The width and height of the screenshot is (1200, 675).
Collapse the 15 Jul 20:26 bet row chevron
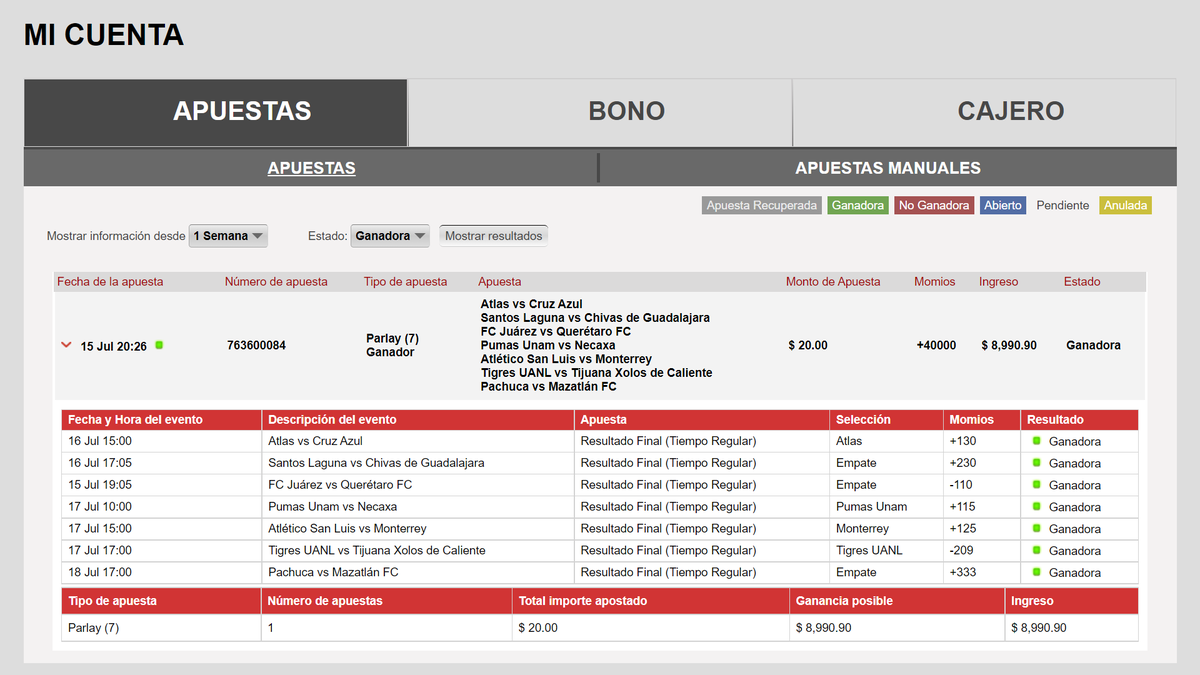(66, 345)
